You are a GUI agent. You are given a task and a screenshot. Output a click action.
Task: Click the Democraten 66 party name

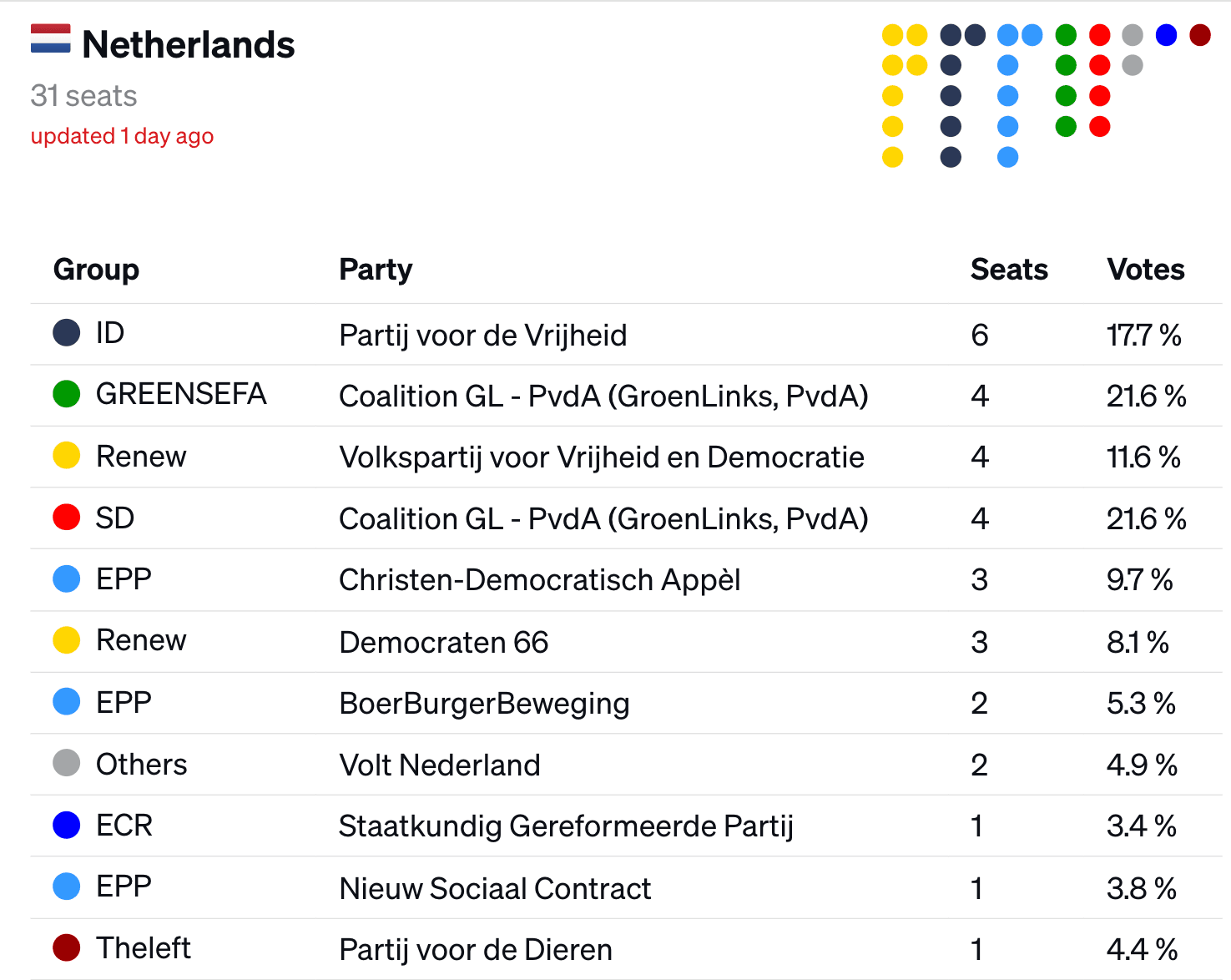pos(444,642)
